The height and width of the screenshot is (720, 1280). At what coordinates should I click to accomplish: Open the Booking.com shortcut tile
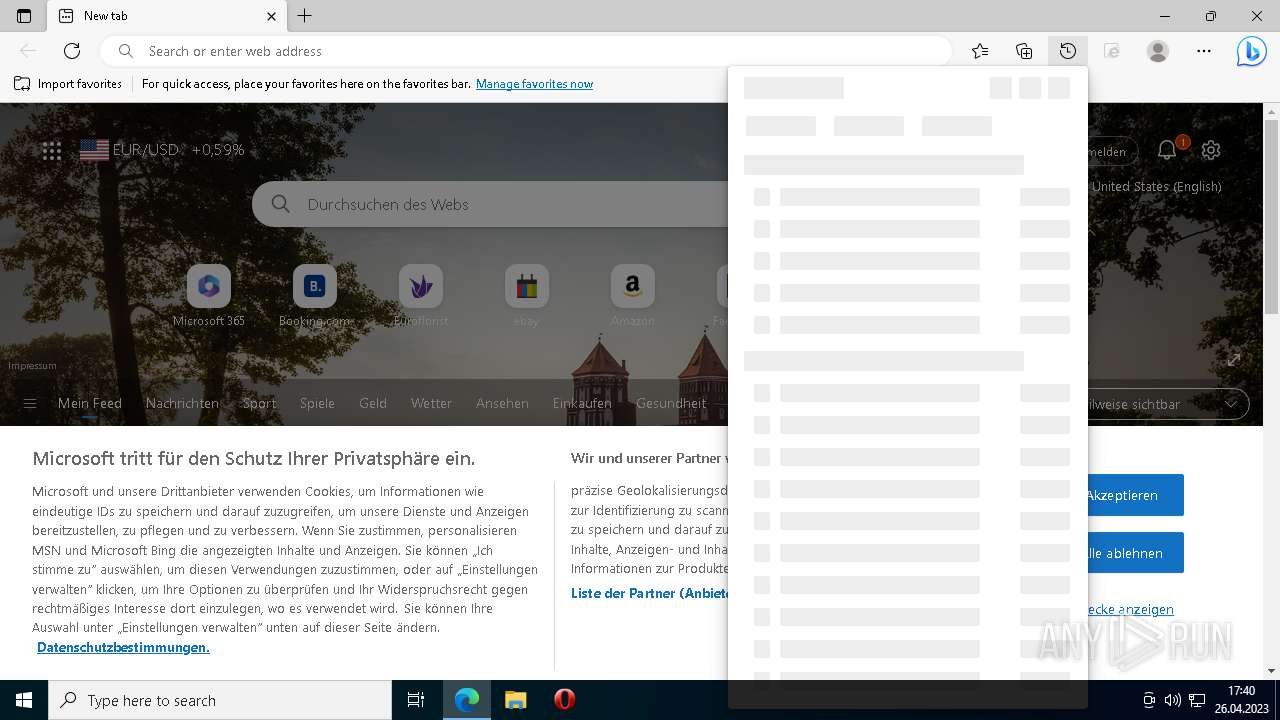tap(315, 296)
